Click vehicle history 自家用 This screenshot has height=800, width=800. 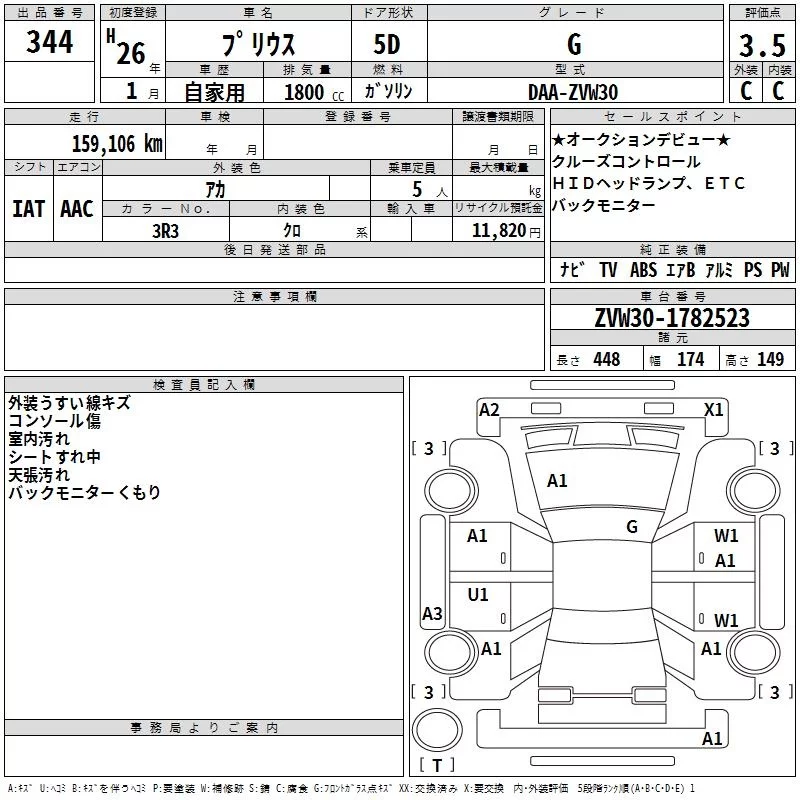click(214, 92)
